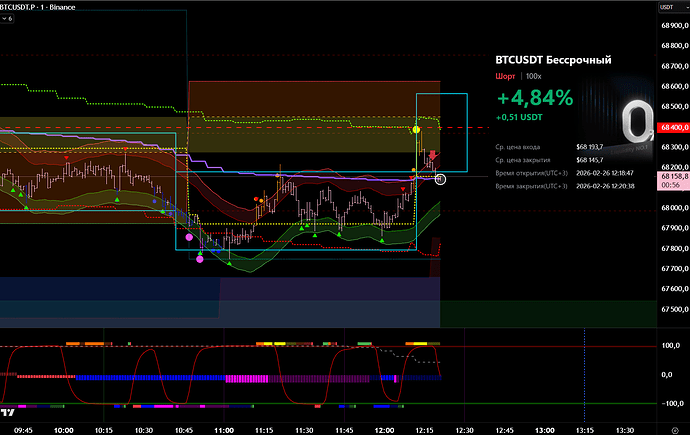Click the red 68 400,0 price label
This screenshot has width=690, height=435.
pos(672,128)
